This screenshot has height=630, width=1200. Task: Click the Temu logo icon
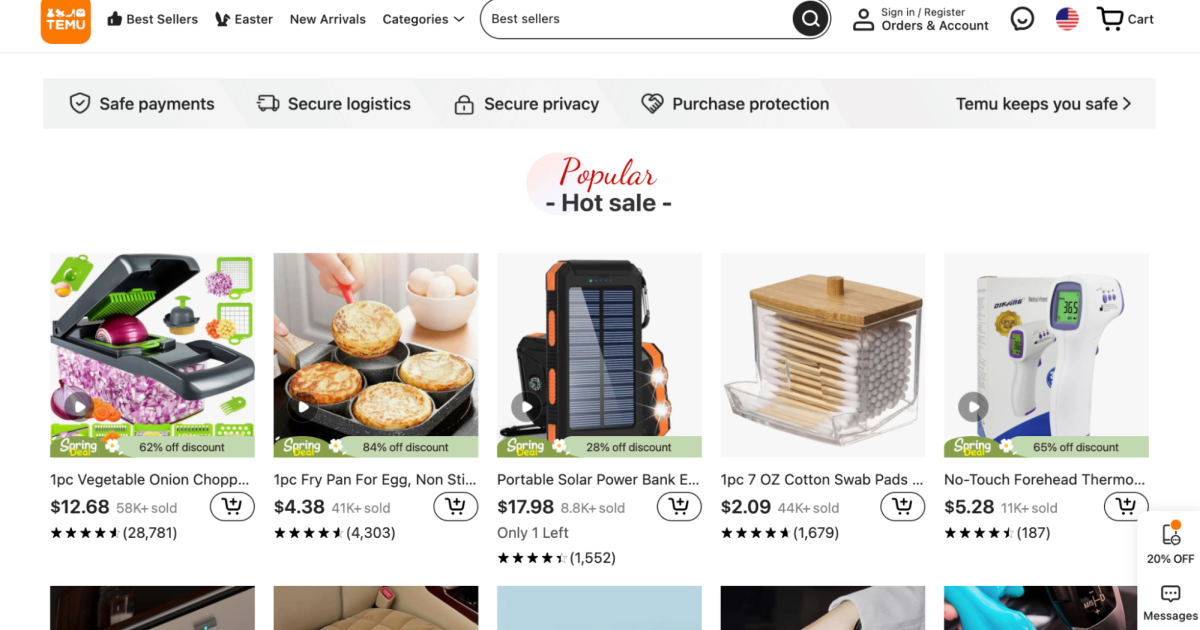click(x=65, y=20)
